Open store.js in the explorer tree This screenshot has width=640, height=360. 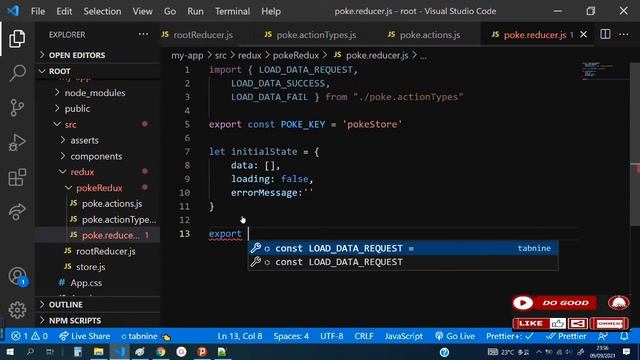click(91, 267)
